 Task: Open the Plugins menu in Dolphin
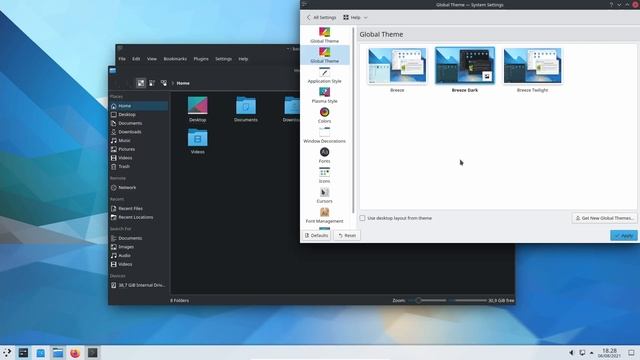pos(201,59)
